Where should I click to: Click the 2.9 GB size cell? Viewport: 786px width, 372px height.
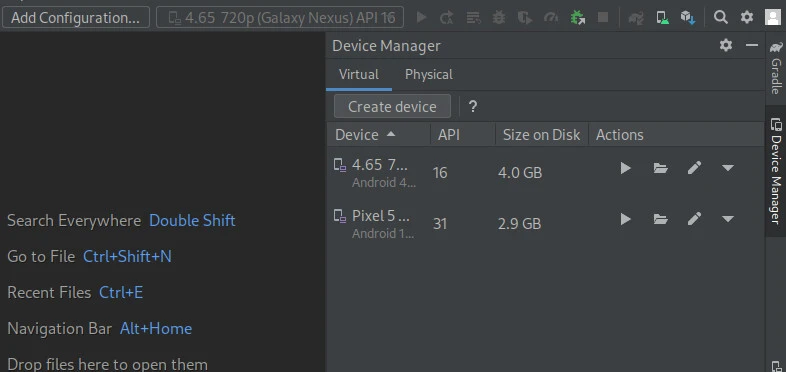coord(519,224)
